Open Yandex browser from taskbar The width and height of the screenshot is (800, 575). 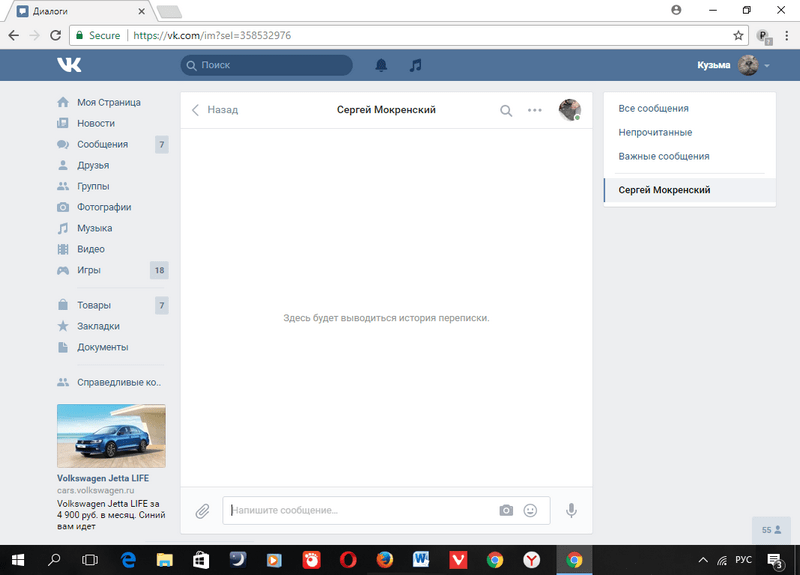tap(531, 560)
